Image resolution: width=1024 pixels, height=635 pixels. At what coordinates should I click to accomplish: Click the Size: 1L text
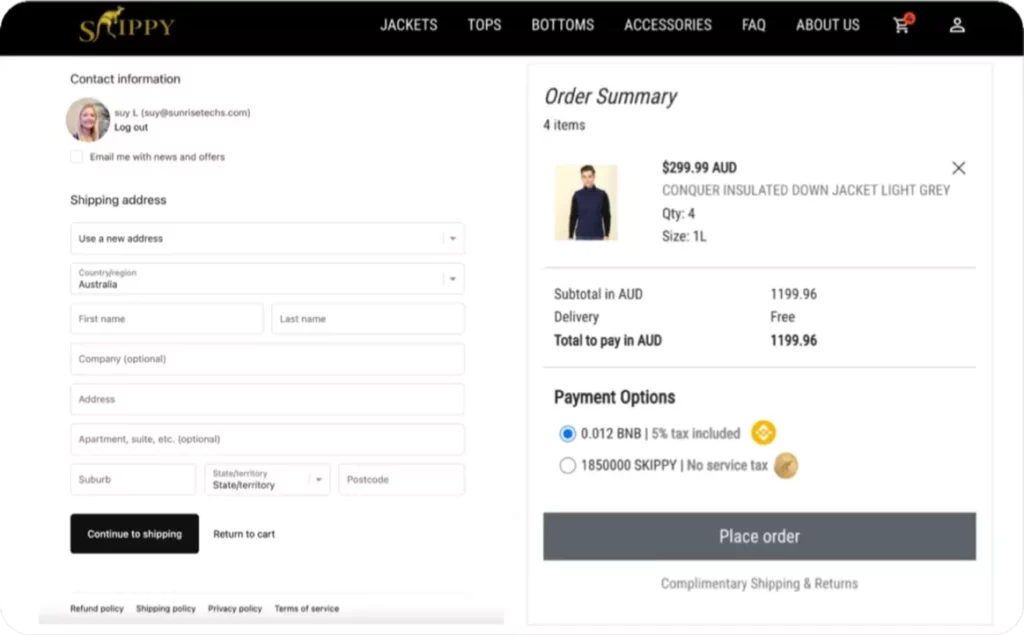[x=684, y=236]
